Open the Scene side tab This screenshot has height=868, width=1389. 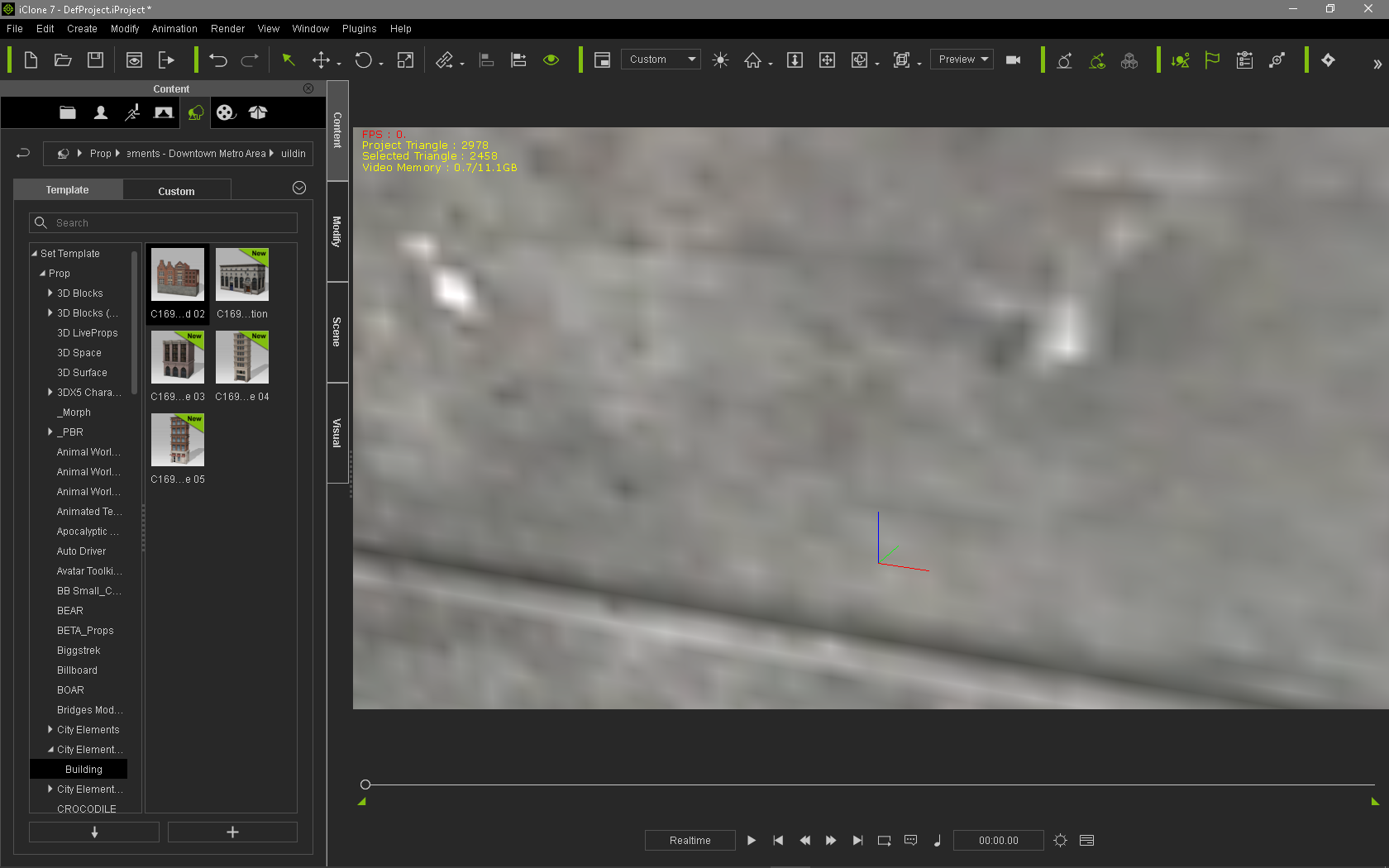coord(337,331)
